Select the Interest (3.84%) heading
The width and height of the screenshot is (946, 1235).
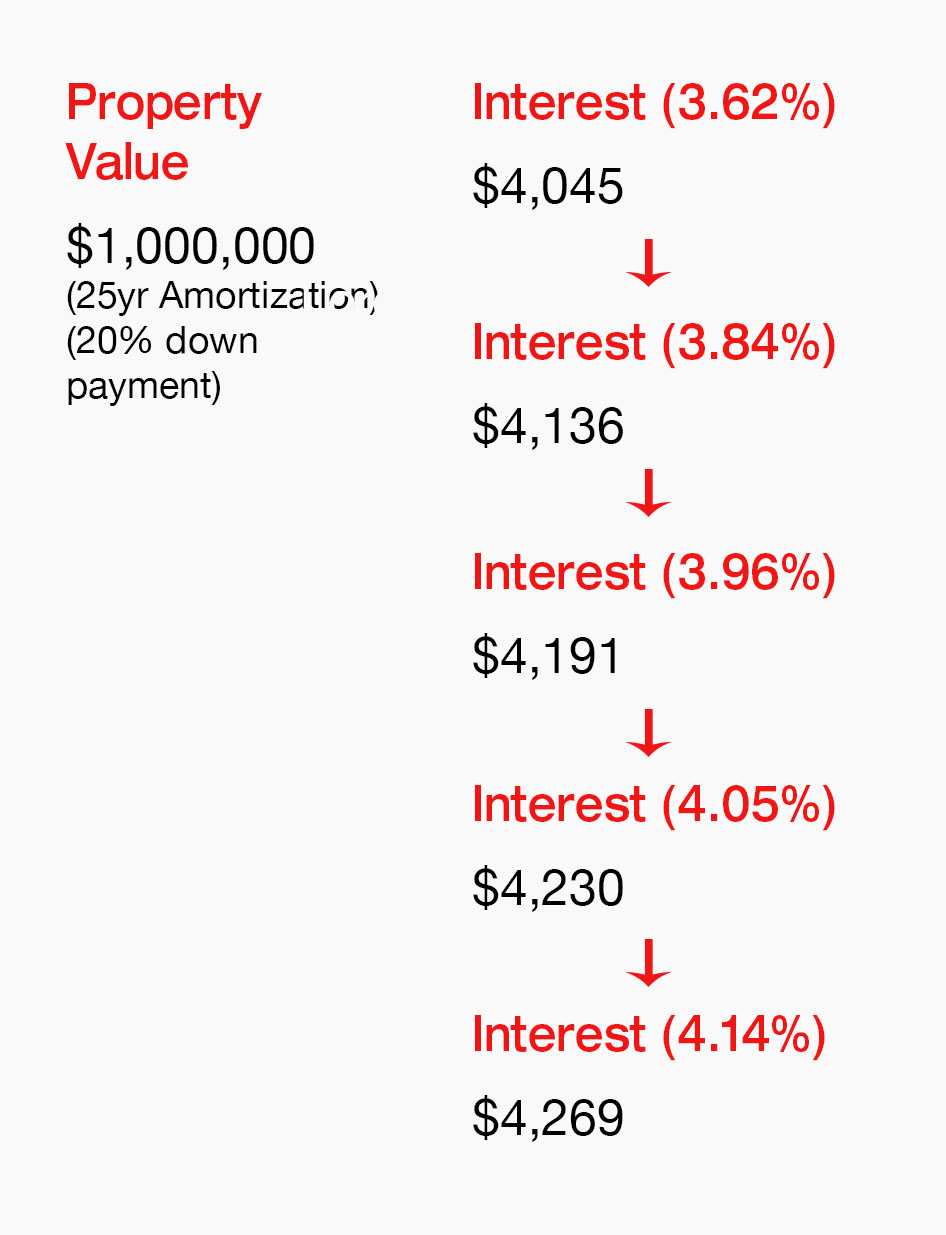pos(654,343)
